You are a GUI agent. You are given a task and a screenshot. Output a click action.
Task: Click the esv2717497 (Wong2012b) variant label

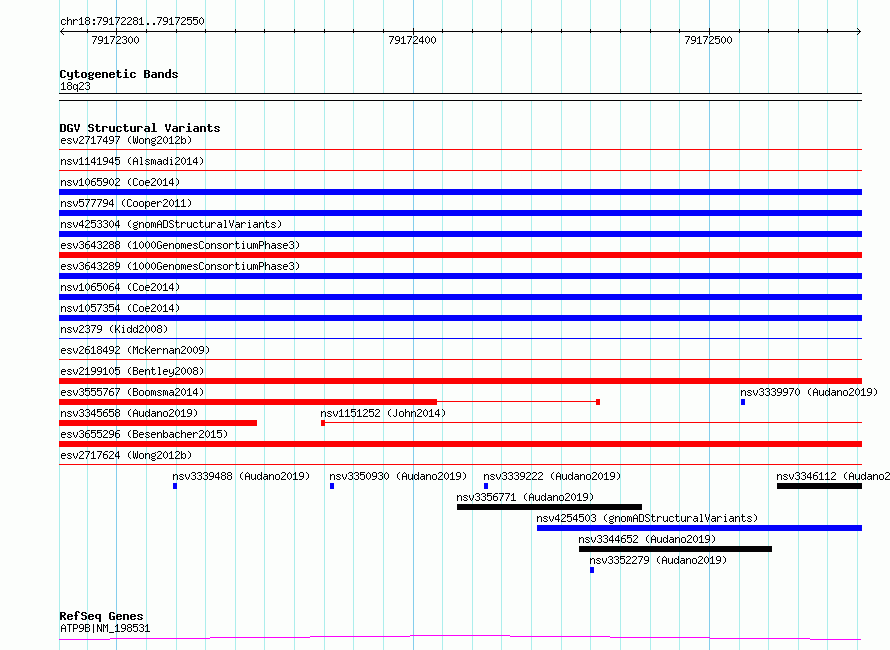pyautogui.click(x=126, y=140)
